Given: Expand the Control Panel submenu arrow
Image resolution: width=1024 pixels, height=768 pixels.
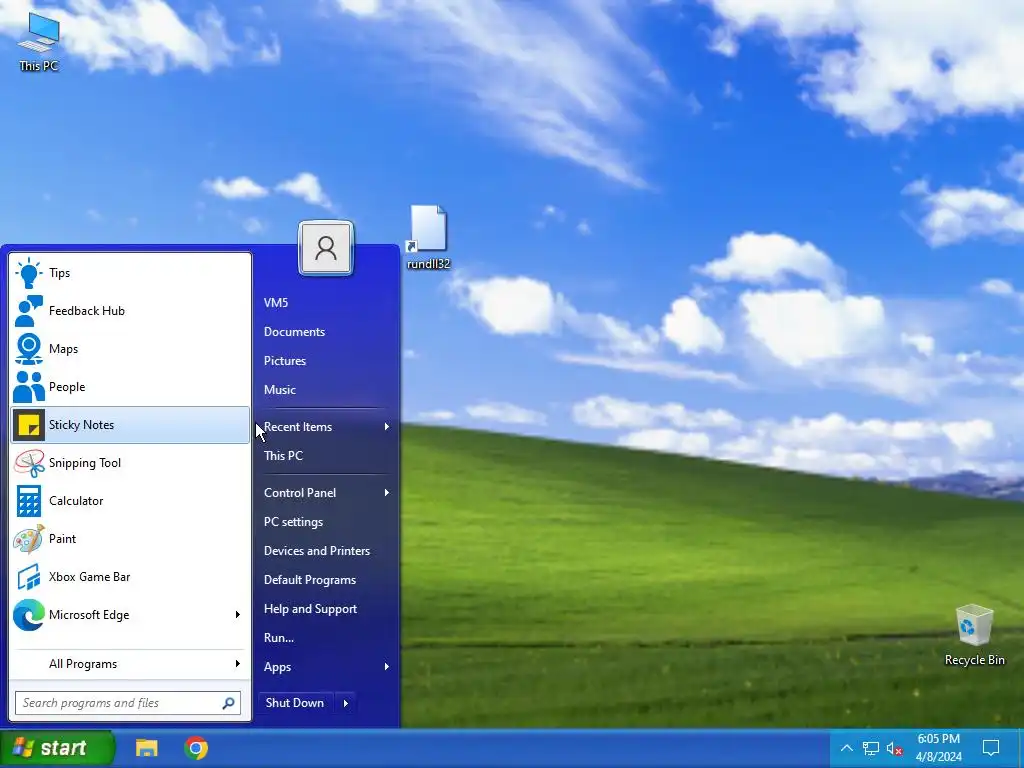Looking at the screenshot, I should click(x=387, y=492).
